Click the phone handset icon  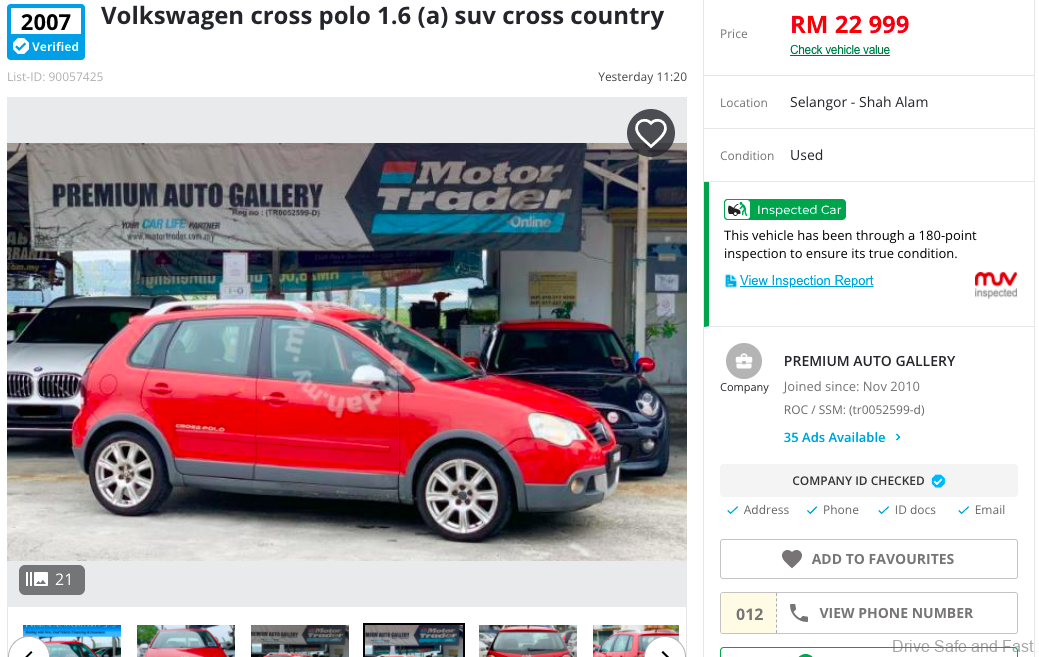tap(799, 613)
